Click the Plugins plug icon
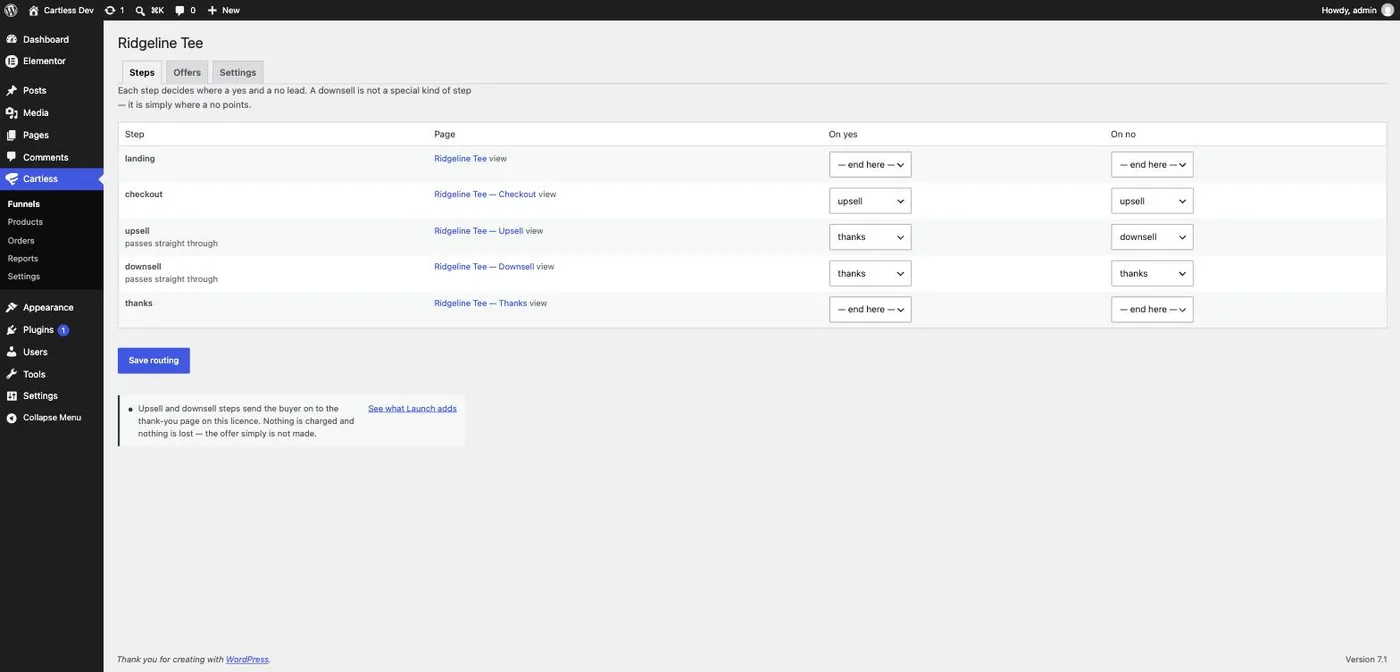 point(12,330)
